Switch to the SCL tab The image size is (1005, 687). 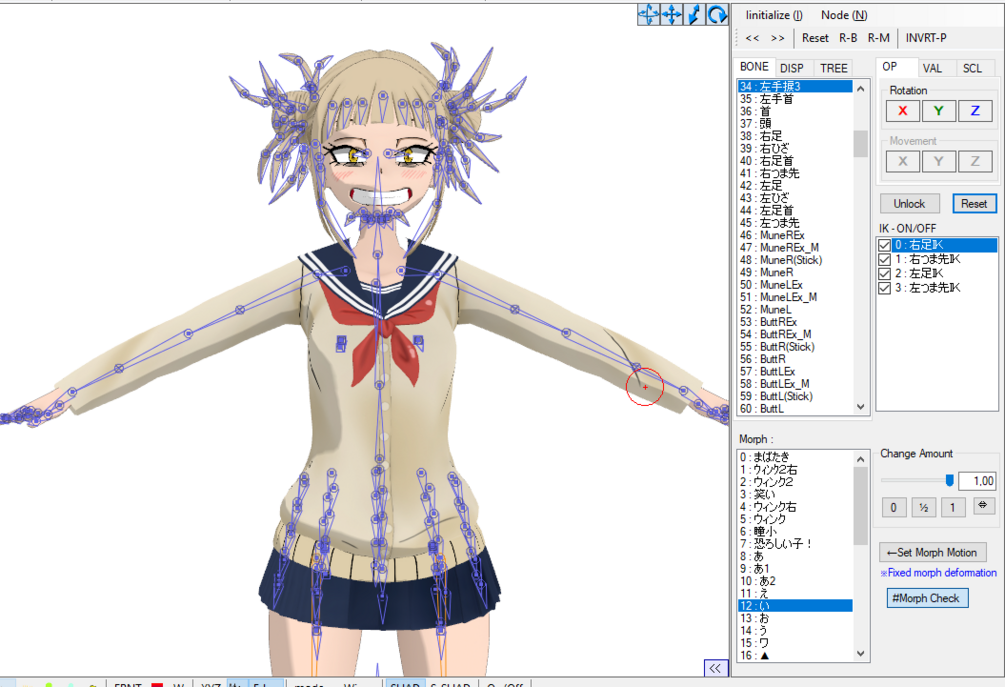972,68
